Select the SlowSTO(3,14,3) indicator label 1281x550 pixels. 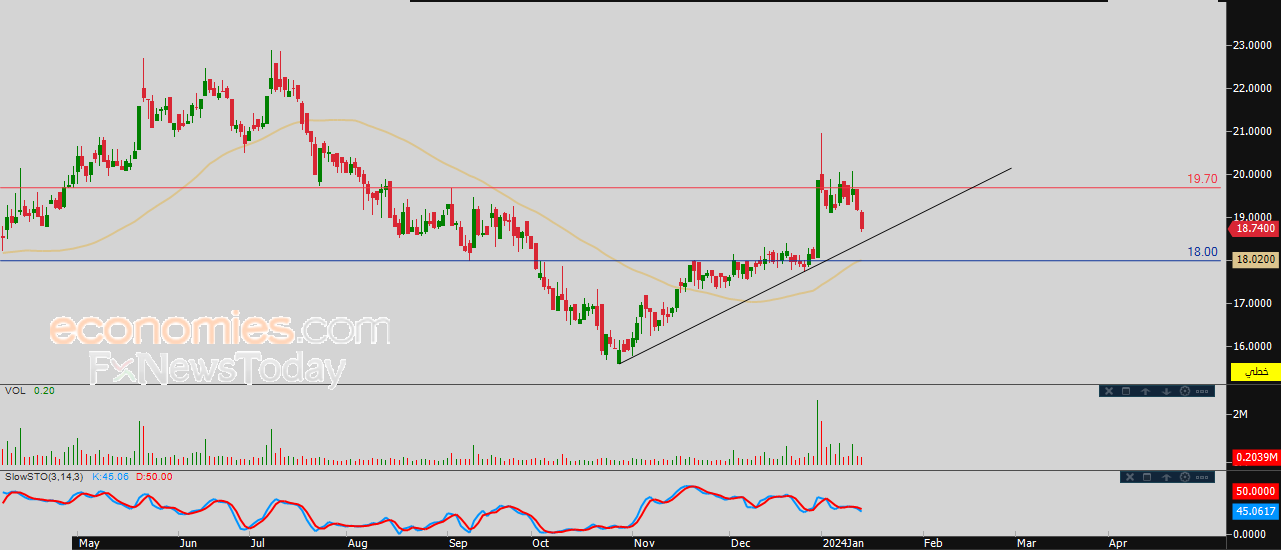coord(43,476)
